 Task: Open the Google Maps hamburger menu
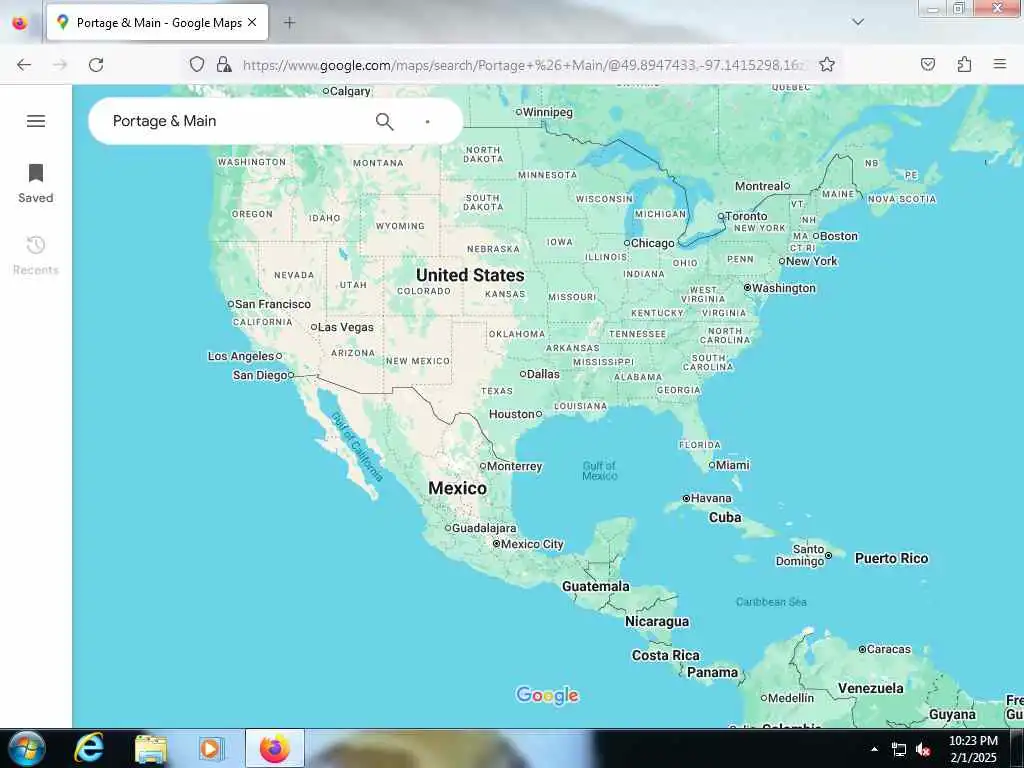click(x=36, y=121)
